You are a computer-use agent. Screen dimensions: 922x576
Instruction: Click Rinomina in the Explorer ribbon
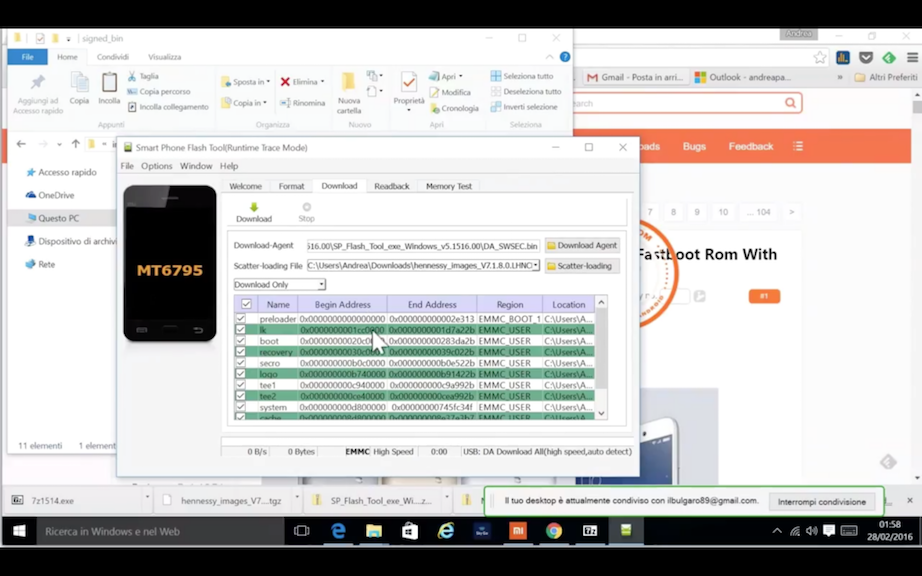coord(302,103)
